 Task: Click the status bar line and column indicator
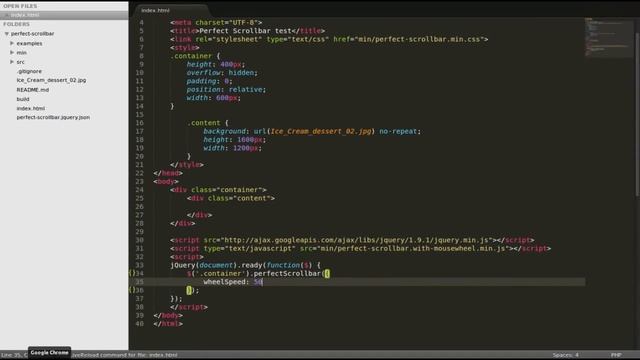pyautogui.click(x=13, y=355)
